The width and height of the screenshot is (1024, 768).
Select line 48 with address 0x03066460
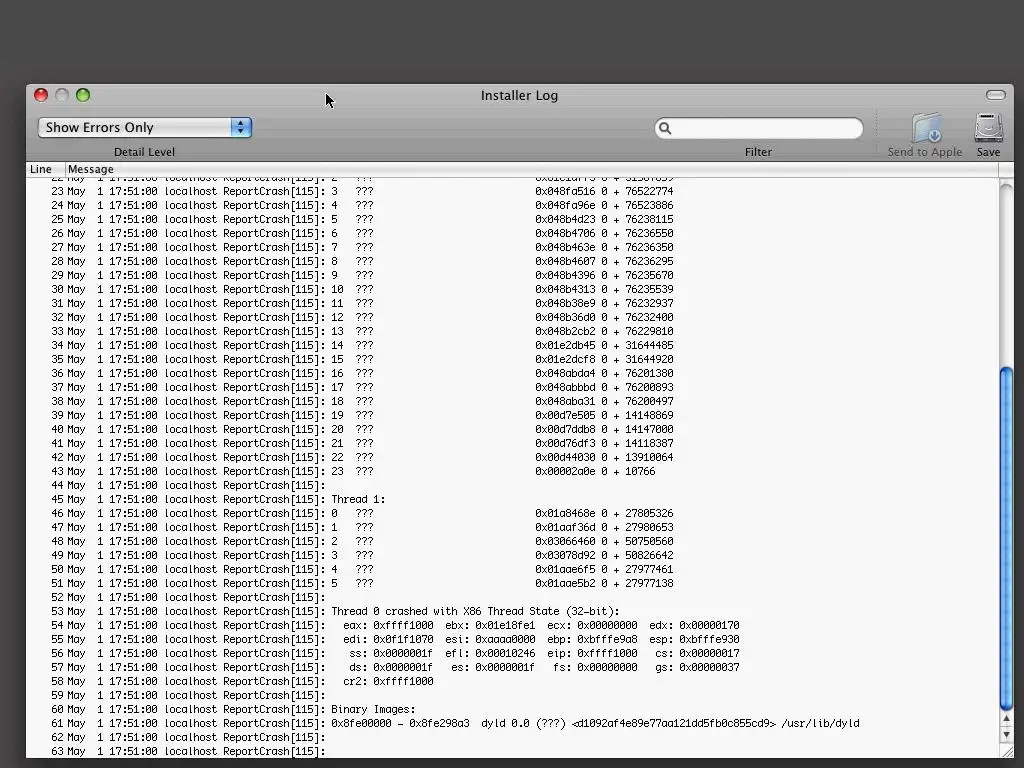pos(512,541)
